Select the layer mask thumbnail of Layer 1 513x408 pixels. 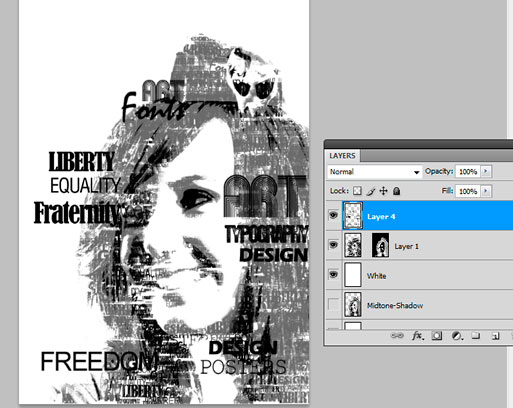point(380,245)
